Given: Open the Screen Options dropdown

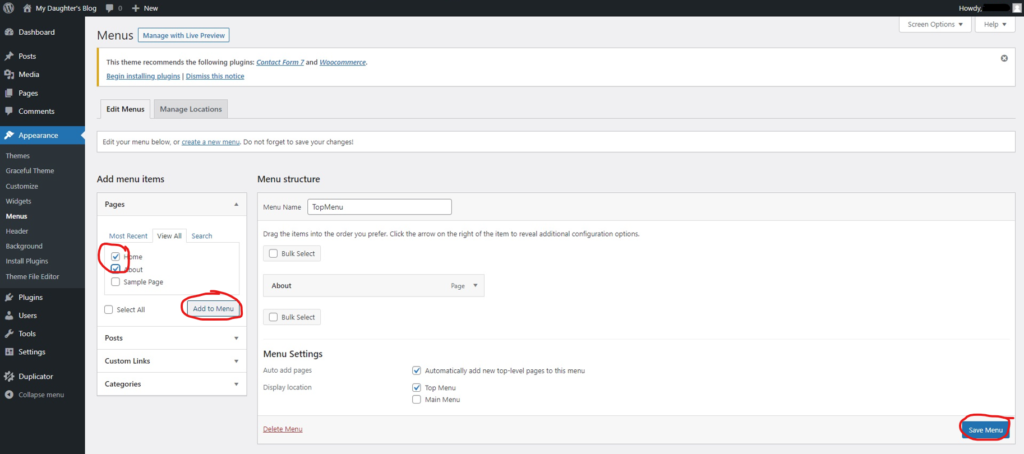Looking at the screenshot, I should [x=935, y=24].
